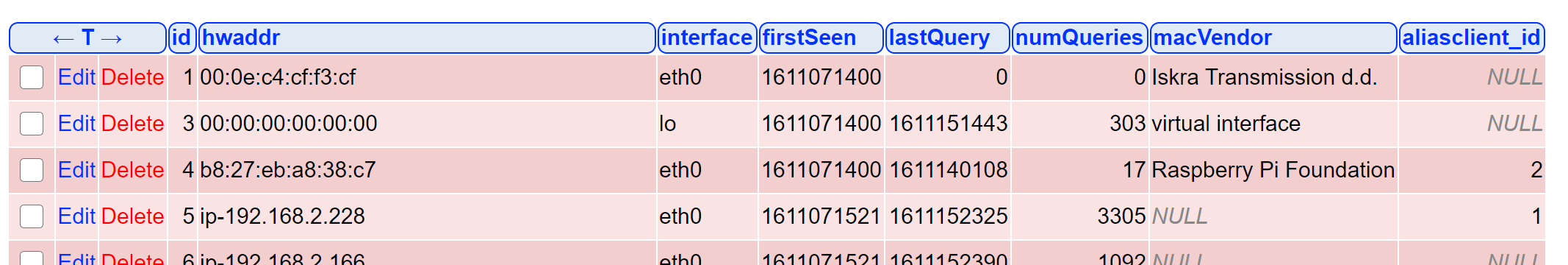Delete the Raspberry Pi Foundation row

pos(132,170)
